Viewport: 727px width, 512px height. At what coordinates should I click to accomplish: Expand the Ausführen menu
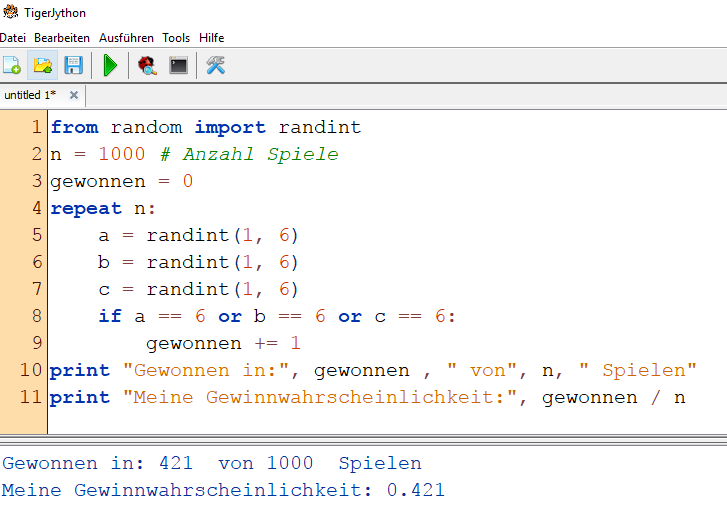126,37
